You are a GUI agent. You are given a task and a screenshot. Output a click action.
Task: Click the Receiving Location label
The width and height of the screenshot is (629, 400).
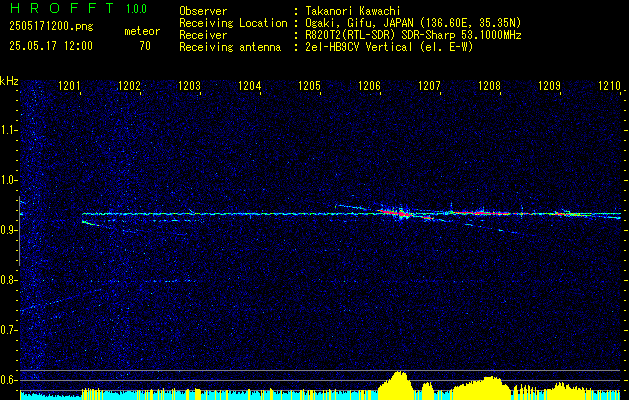point(233,23)
